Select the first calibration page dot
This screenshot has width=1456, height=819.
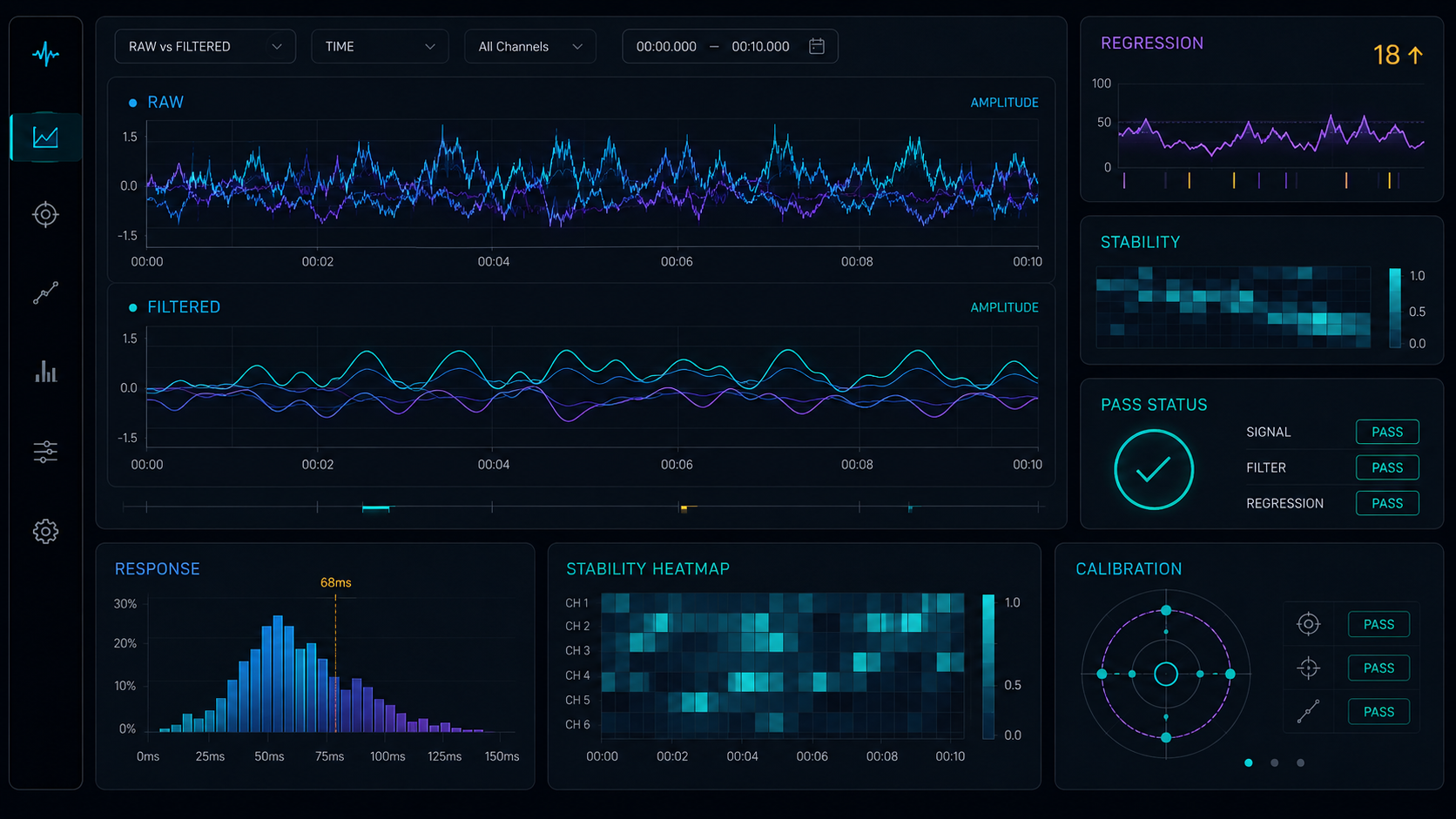1249,762
